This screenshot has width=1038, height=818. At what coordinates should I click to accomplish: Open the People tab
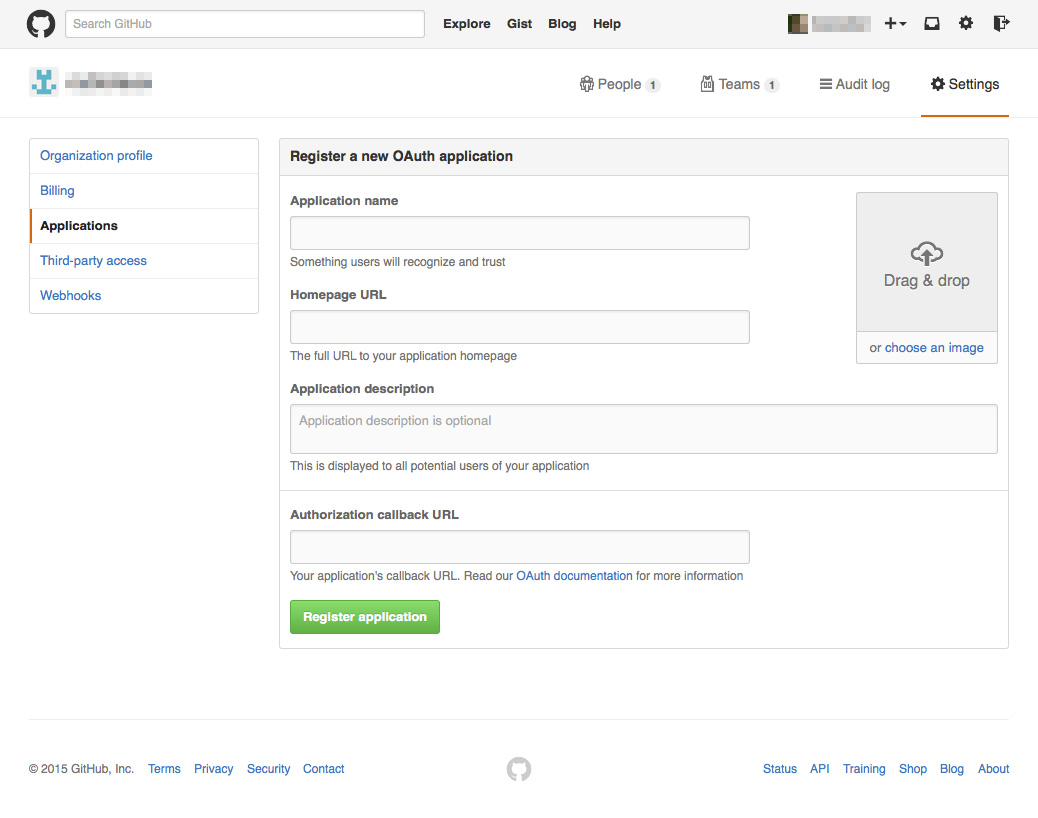[x=620, y=84]
